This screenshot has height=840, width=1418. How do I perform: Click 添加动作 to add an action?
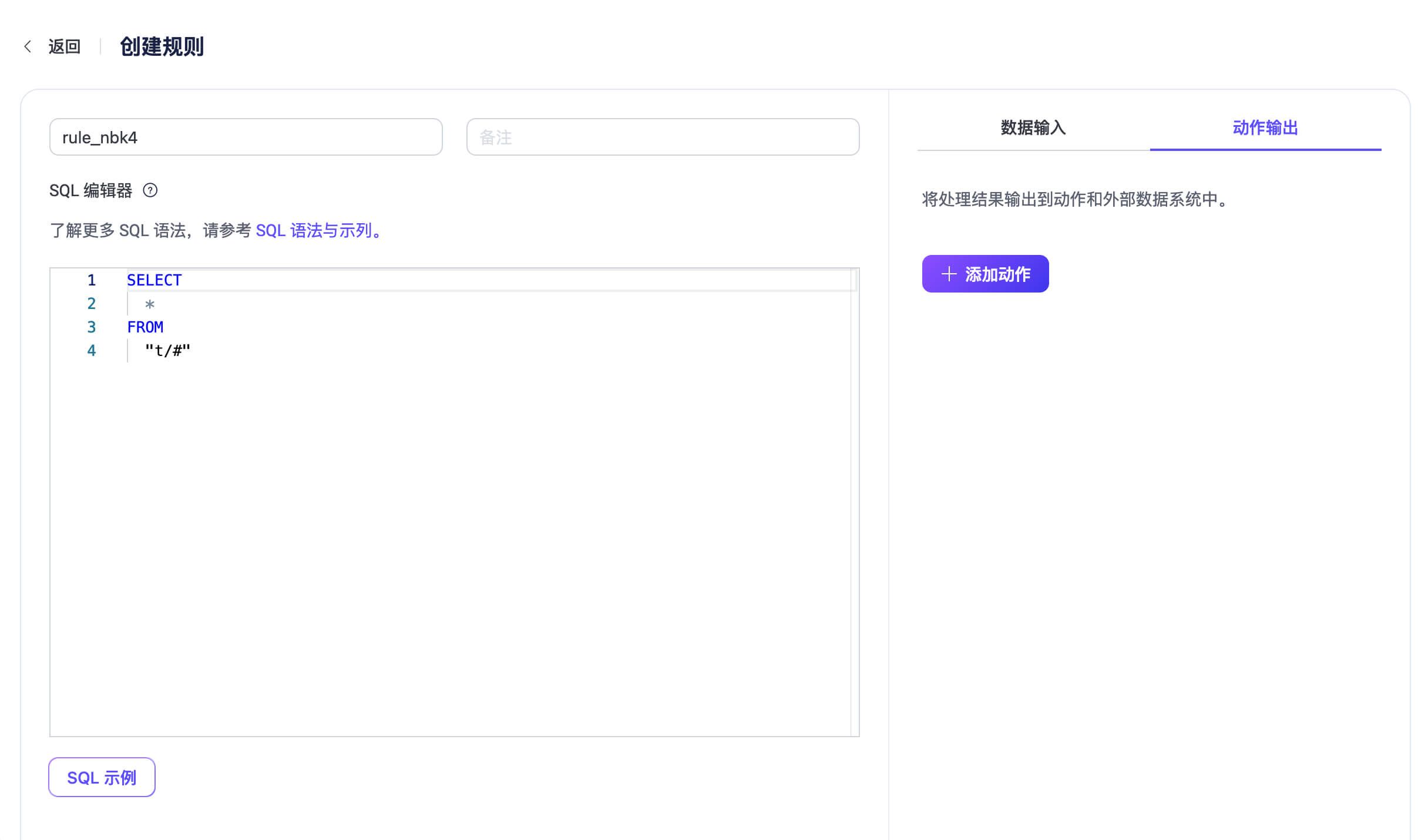pos(985,274)
